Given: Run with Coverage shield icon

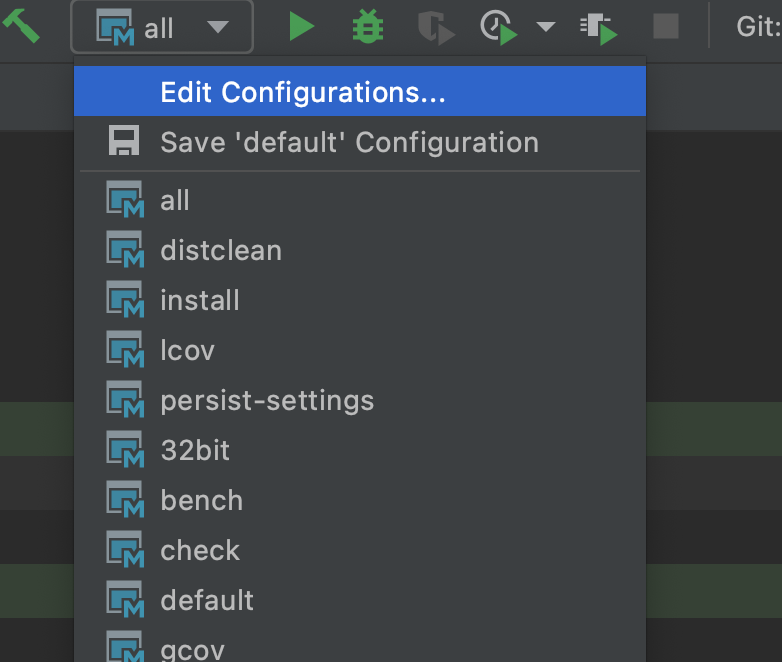Looking at the screenshot, I should point(434,27).
